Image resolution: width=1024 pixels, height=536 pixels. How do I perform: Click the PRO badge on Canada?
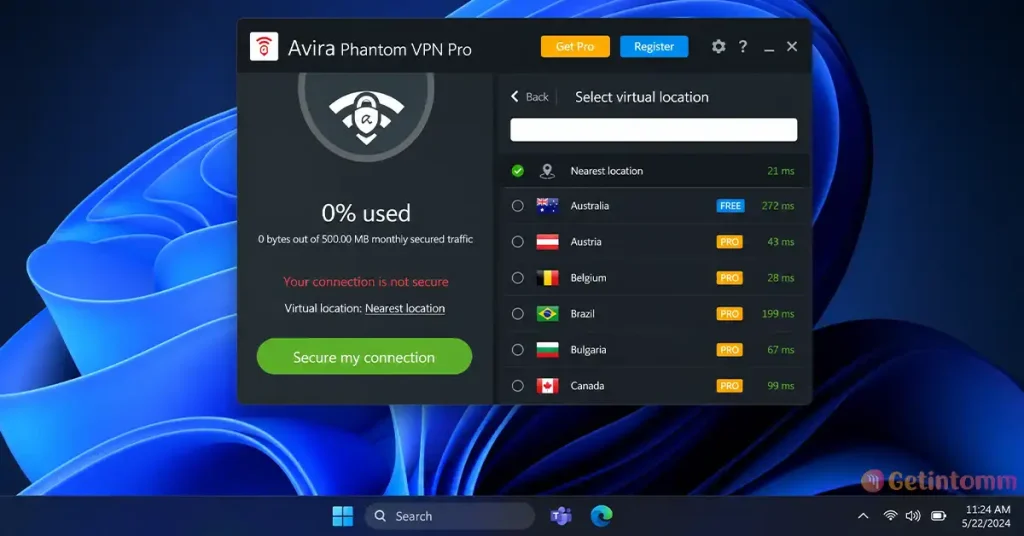[x=729, y=385]
